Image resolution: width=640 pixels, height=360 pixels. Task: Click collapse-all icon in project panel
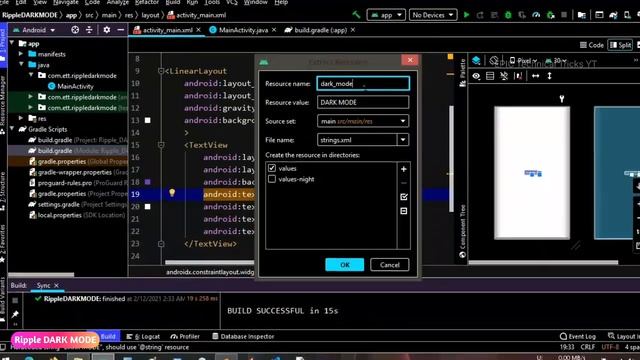tap(89, 30)
